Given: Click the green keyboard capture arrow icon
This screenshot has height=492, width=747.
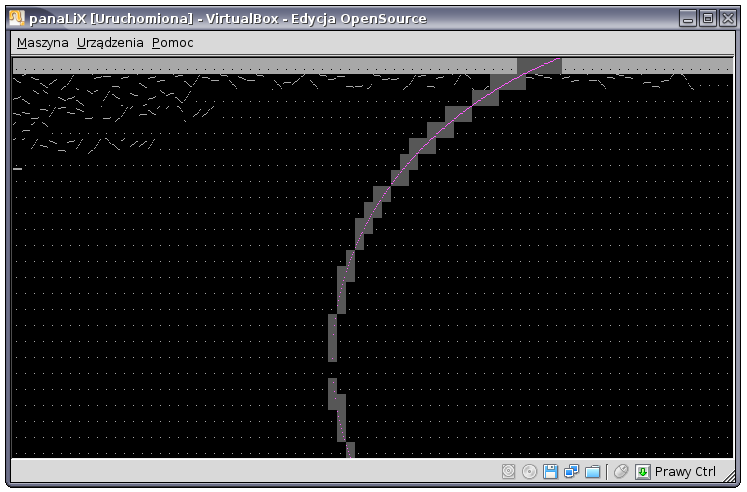Looking at the screenshot, I should pyautogui.click(x=643, y=471).
